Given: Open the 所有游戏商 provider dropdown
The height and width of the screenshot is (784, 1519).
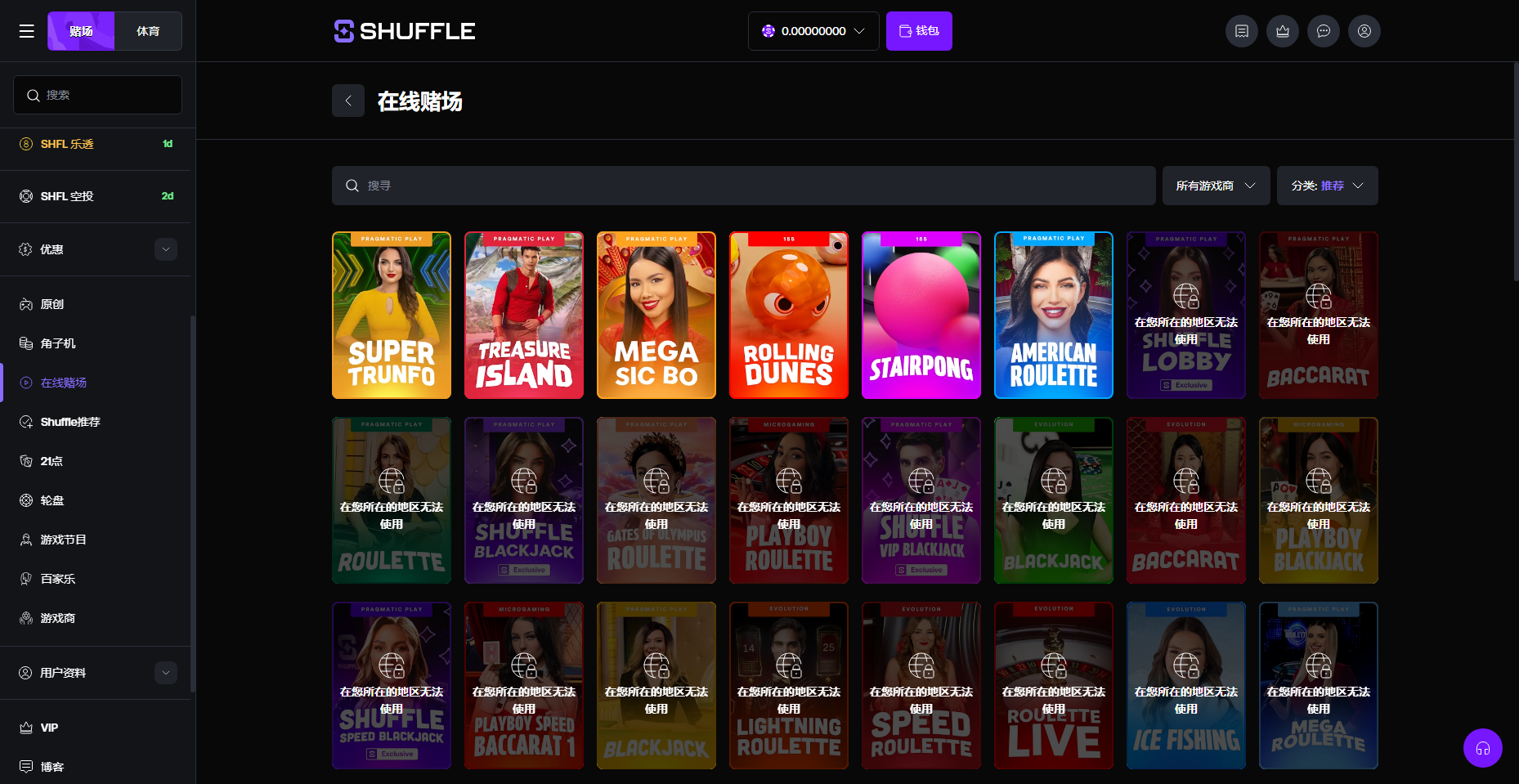Looking at the screenshot, I should pos(1216,186).
